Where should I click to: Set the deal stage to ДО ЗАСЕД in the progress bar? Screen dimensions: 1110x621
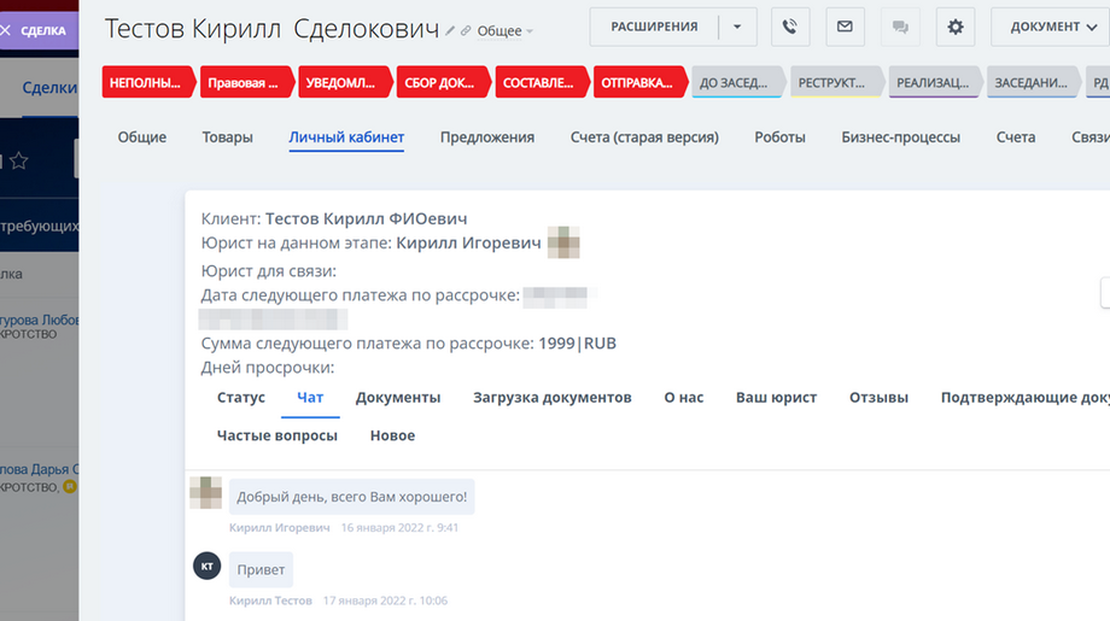coord(737,83)
